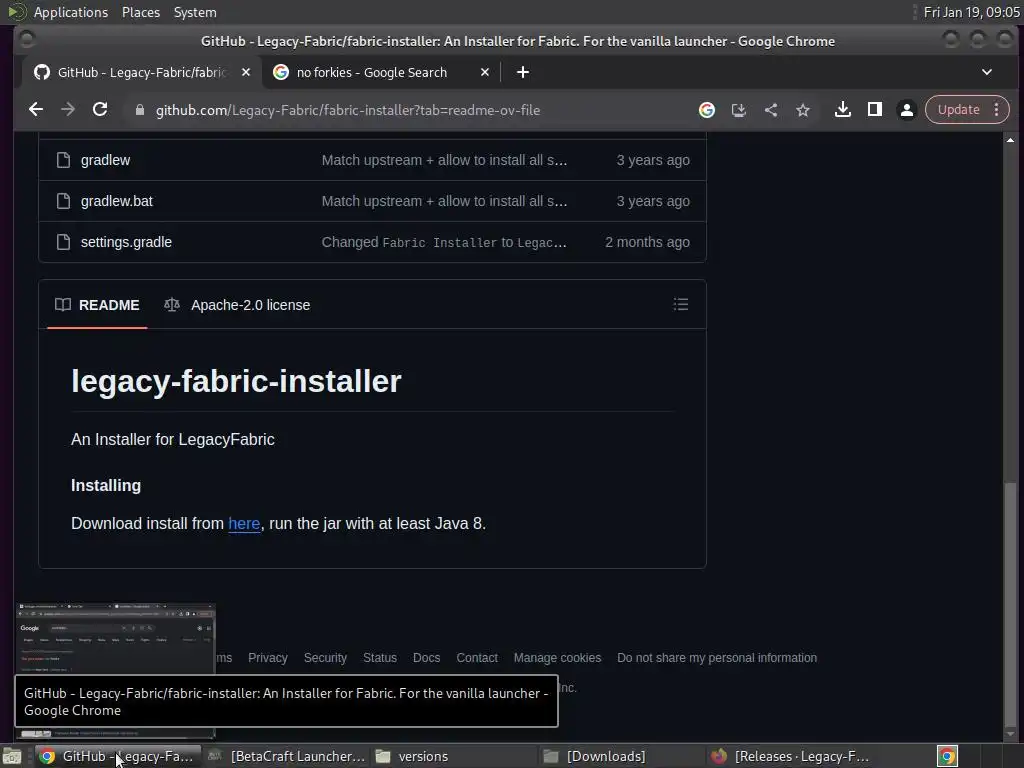Open the Contact footer link
This screenshot has height=768, width=1024.
[x=477, y=658]
